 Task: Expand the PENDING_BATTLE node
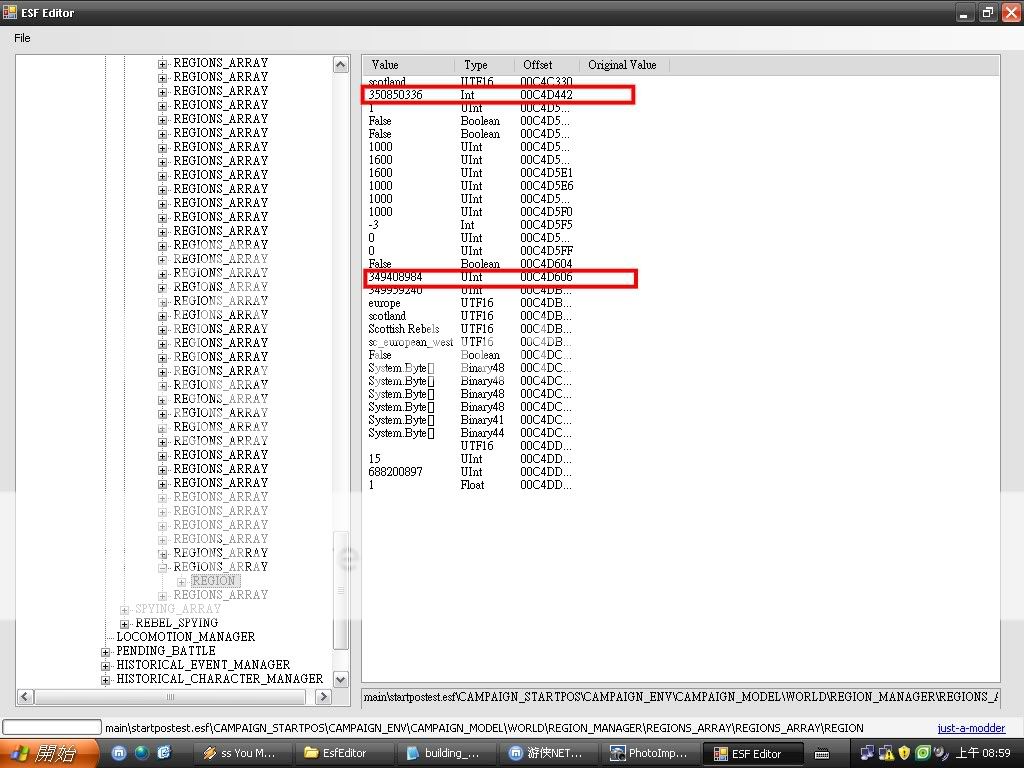[105, 652]
